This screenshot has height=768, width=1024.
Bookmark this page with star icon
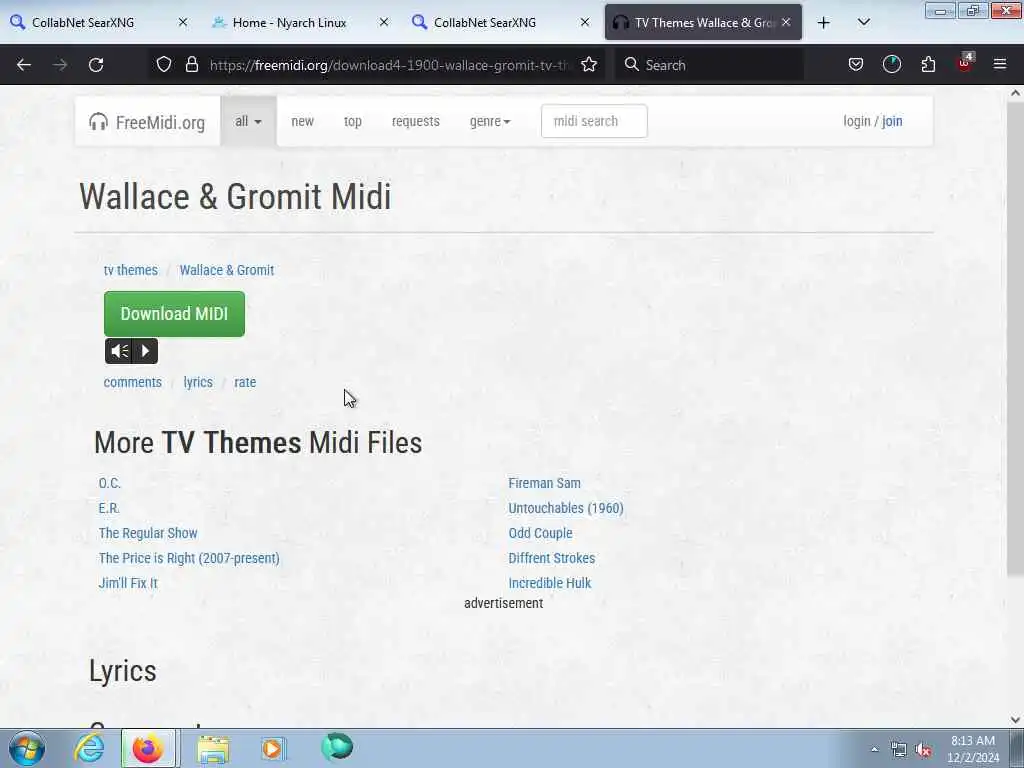pyautogui.click(x=589, y=64)
